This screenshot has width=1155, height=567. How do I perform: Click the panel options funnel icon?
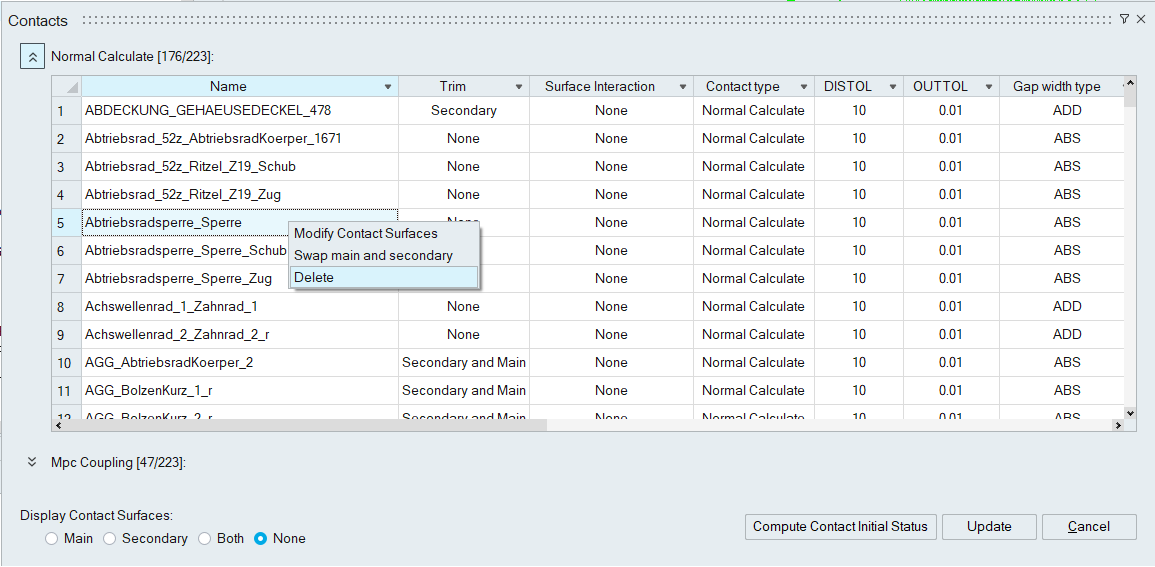point(1124,19)
